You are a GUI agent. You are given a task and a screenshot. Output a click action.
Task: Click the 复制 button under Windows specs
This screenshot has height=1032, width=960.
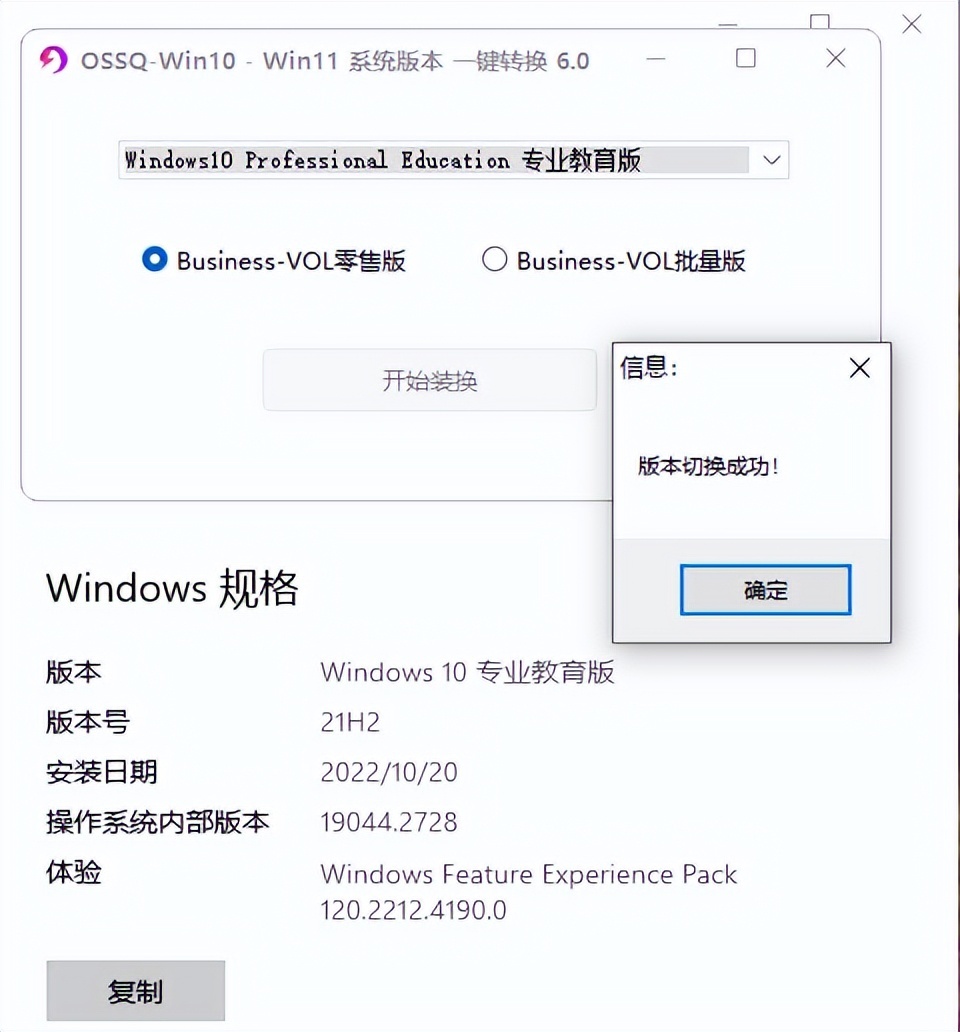(136, 991)
